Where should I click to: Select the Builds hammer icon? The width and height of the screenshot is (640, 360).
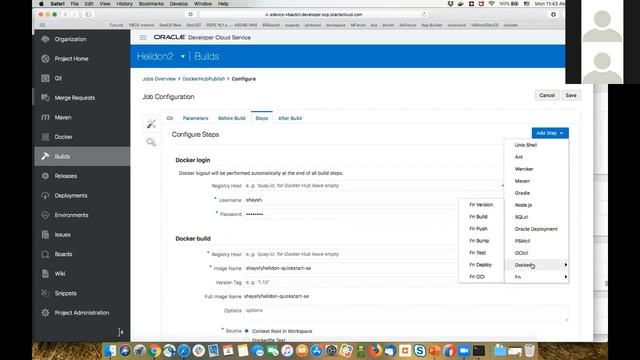pyautogui.click(x=45, y=156)
